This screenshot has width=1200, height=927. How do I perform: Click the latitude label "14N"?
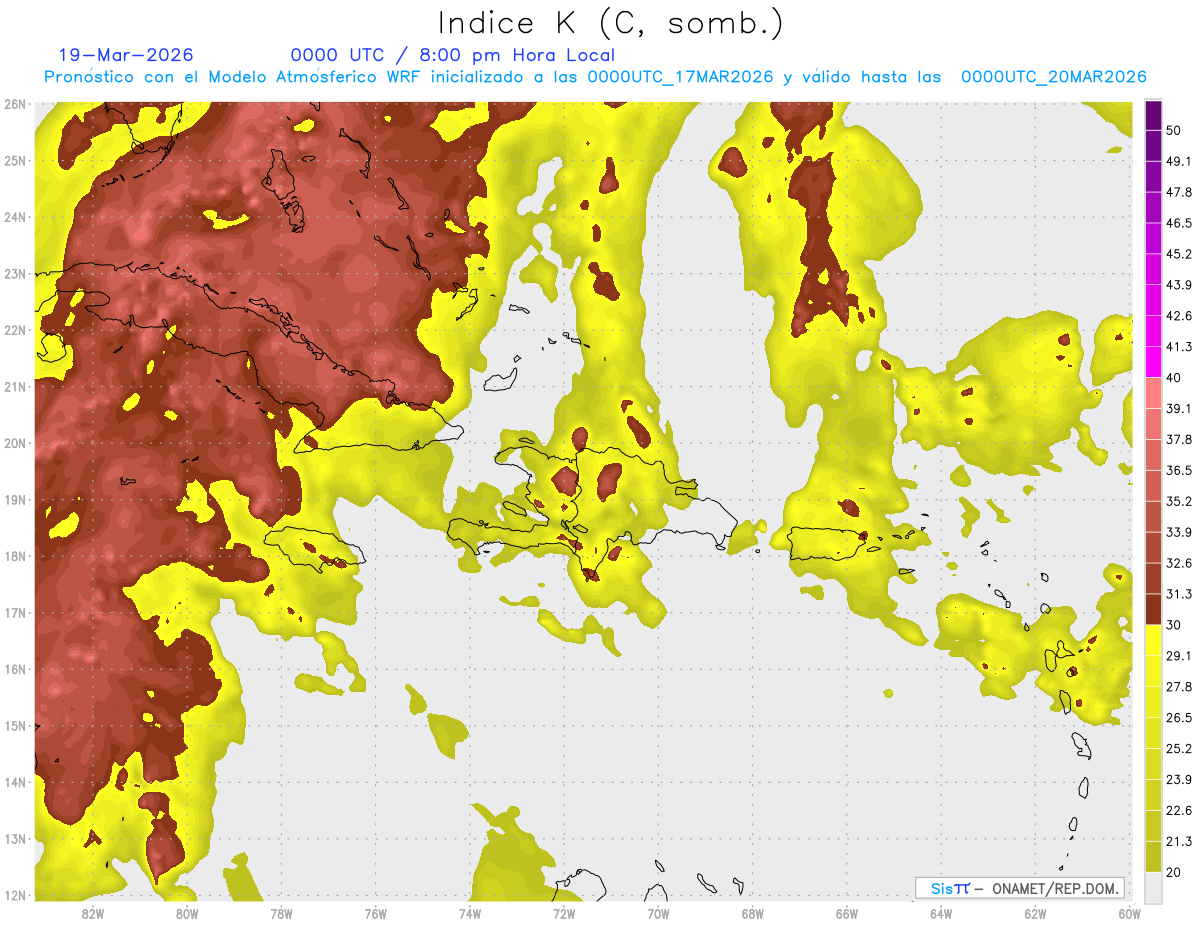(x=15, y=782)
